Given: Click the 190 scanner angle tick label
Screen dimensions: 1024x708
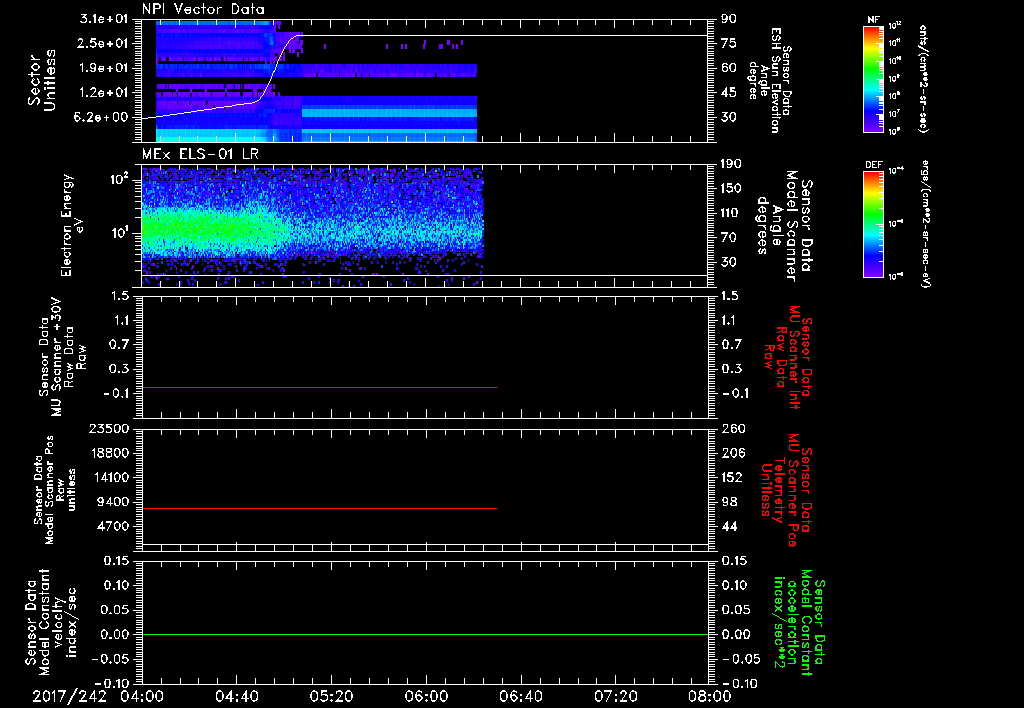Looking at the screenshot, I should click(731, 164).
